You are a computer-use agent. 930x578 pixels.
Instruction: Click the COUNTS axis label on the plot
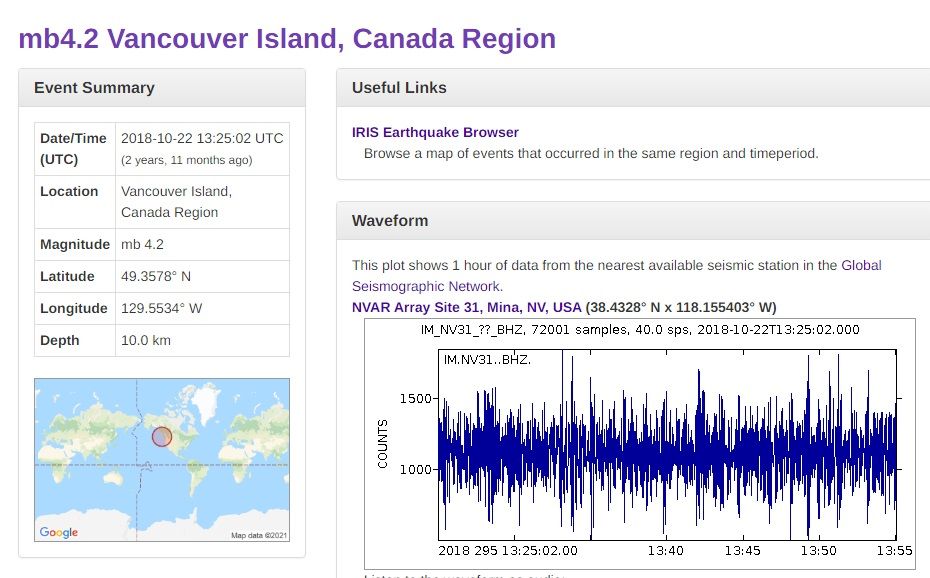[383, 444]
